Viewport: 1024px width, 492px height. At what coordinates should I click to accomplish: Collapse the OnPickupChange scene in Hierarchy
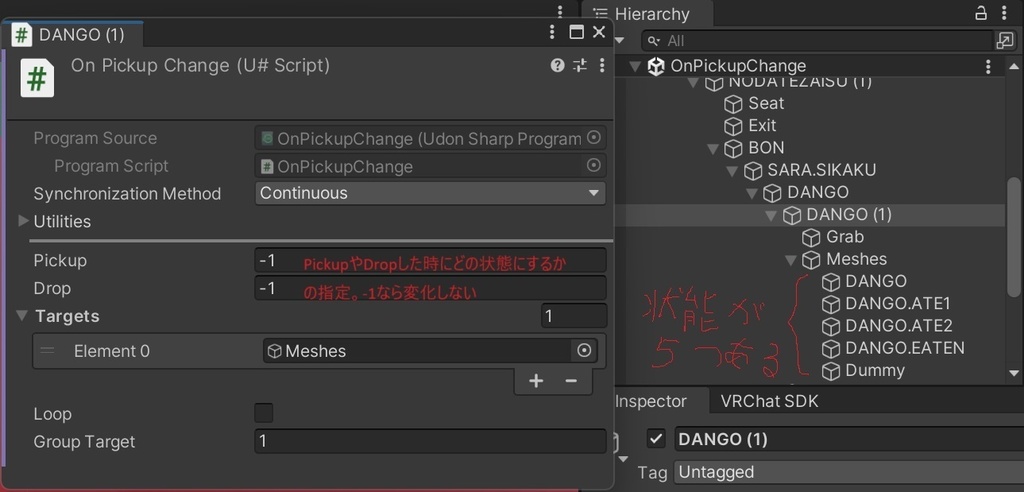click(635, 66)
